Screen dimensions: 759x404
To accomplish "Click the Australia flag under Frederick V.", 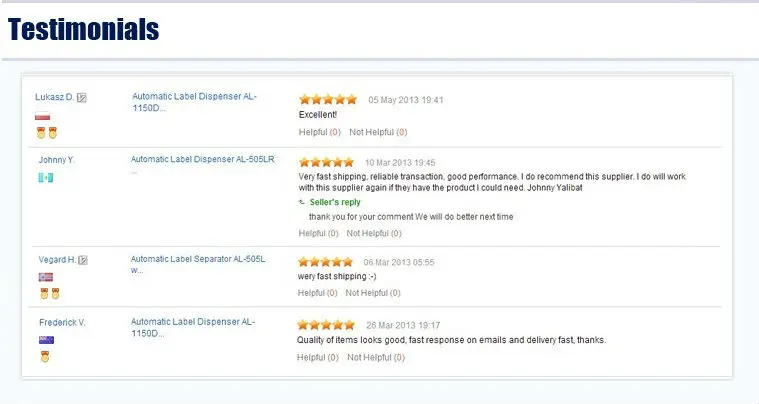I will pyautogui.click(x=46, y=340).
